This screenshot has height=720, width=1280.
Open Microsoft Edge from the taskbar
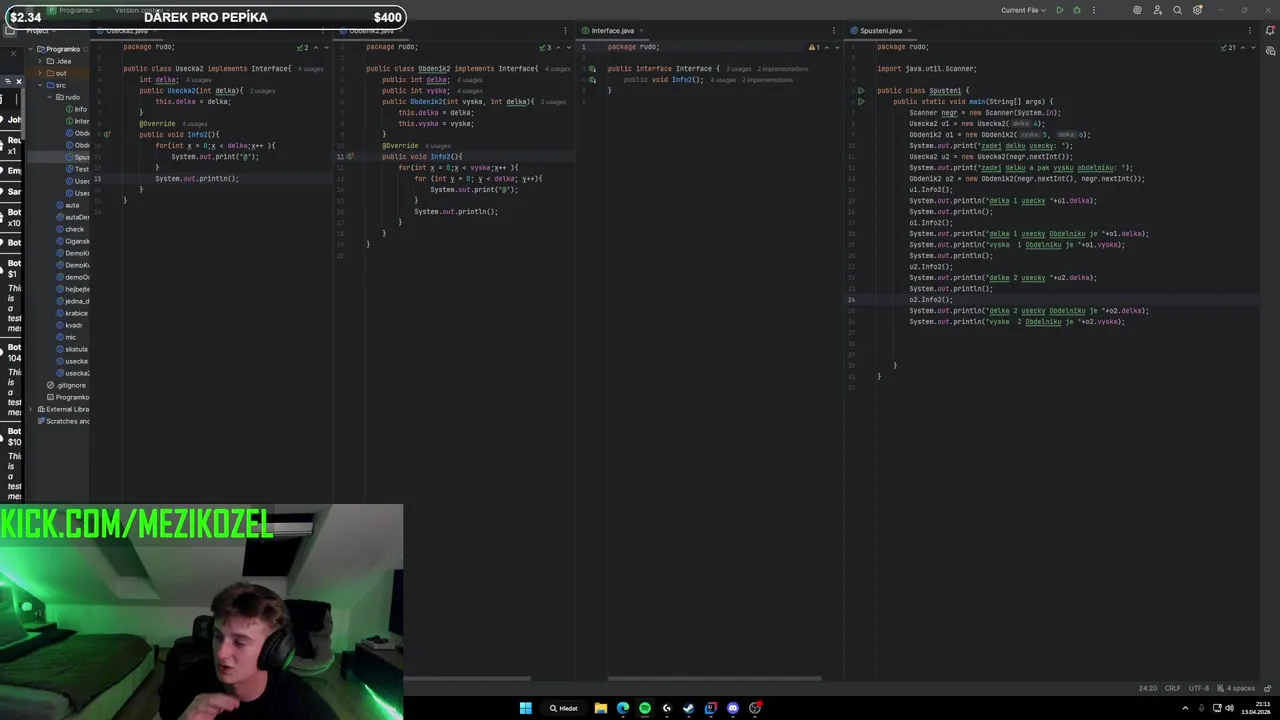click(x=623, y=708)
